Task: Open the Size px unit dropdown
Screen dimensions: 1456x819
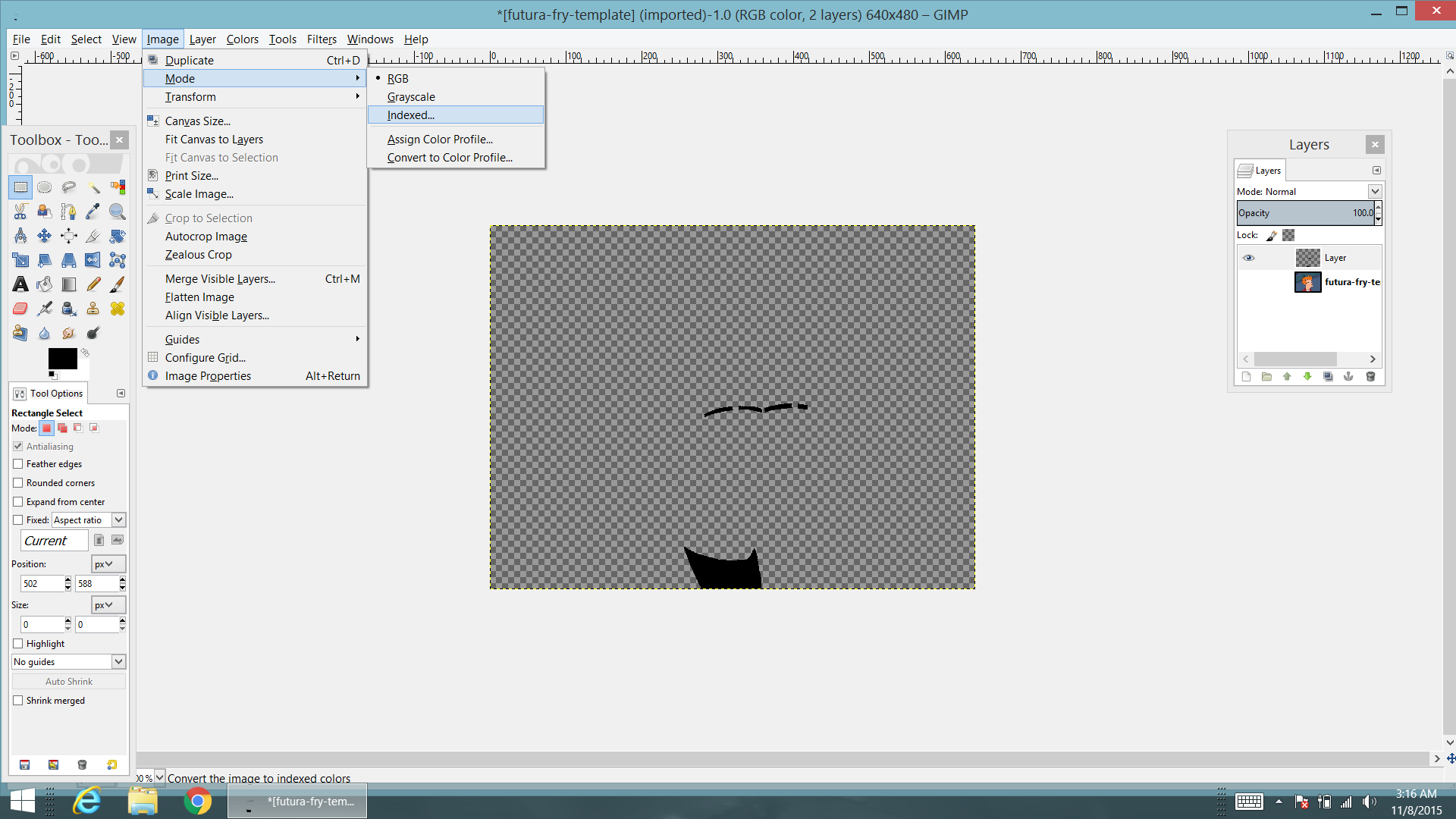Action: point(108,605)
